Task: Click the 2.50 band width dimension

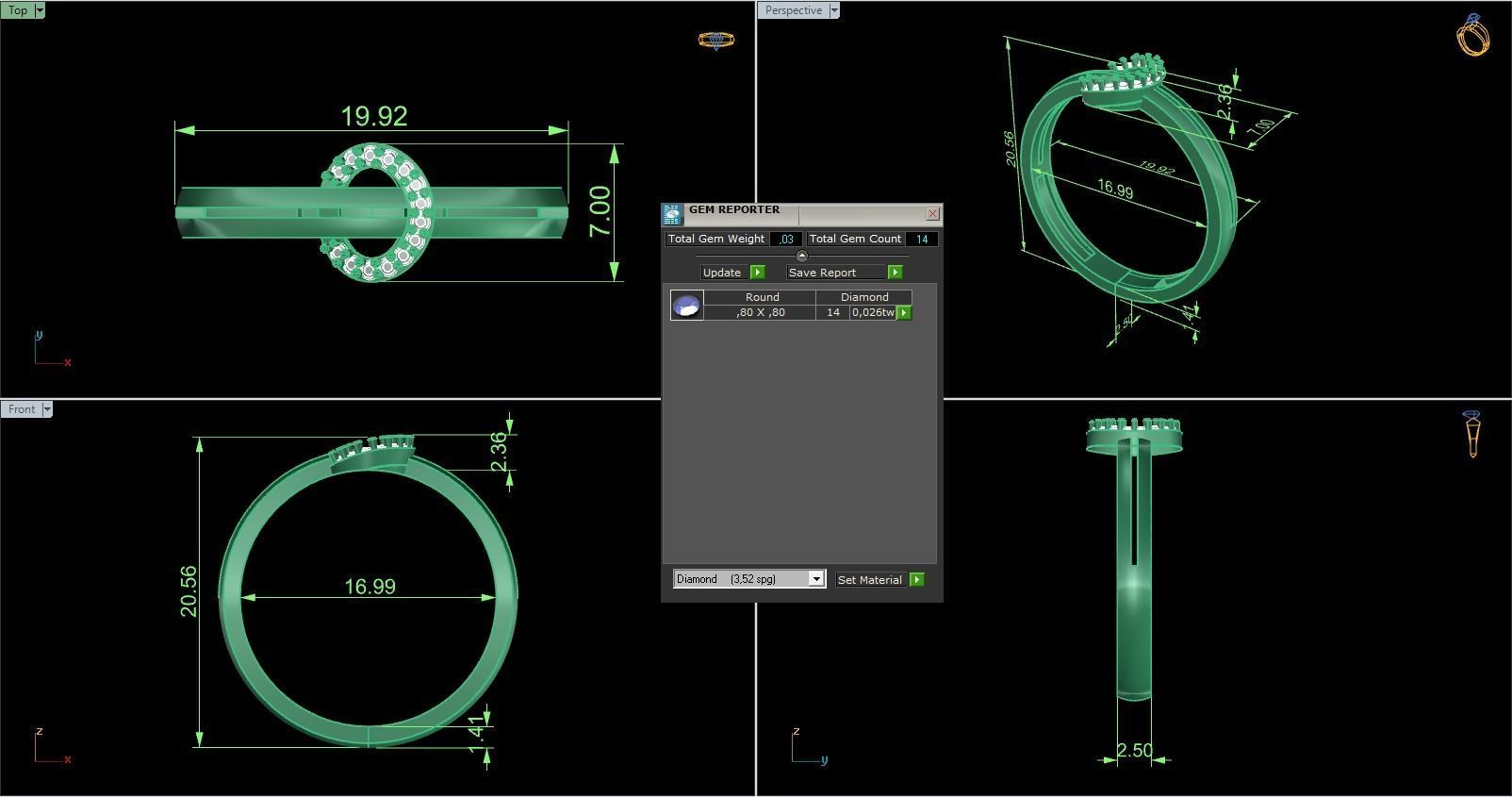Action: pos(1134,751)
